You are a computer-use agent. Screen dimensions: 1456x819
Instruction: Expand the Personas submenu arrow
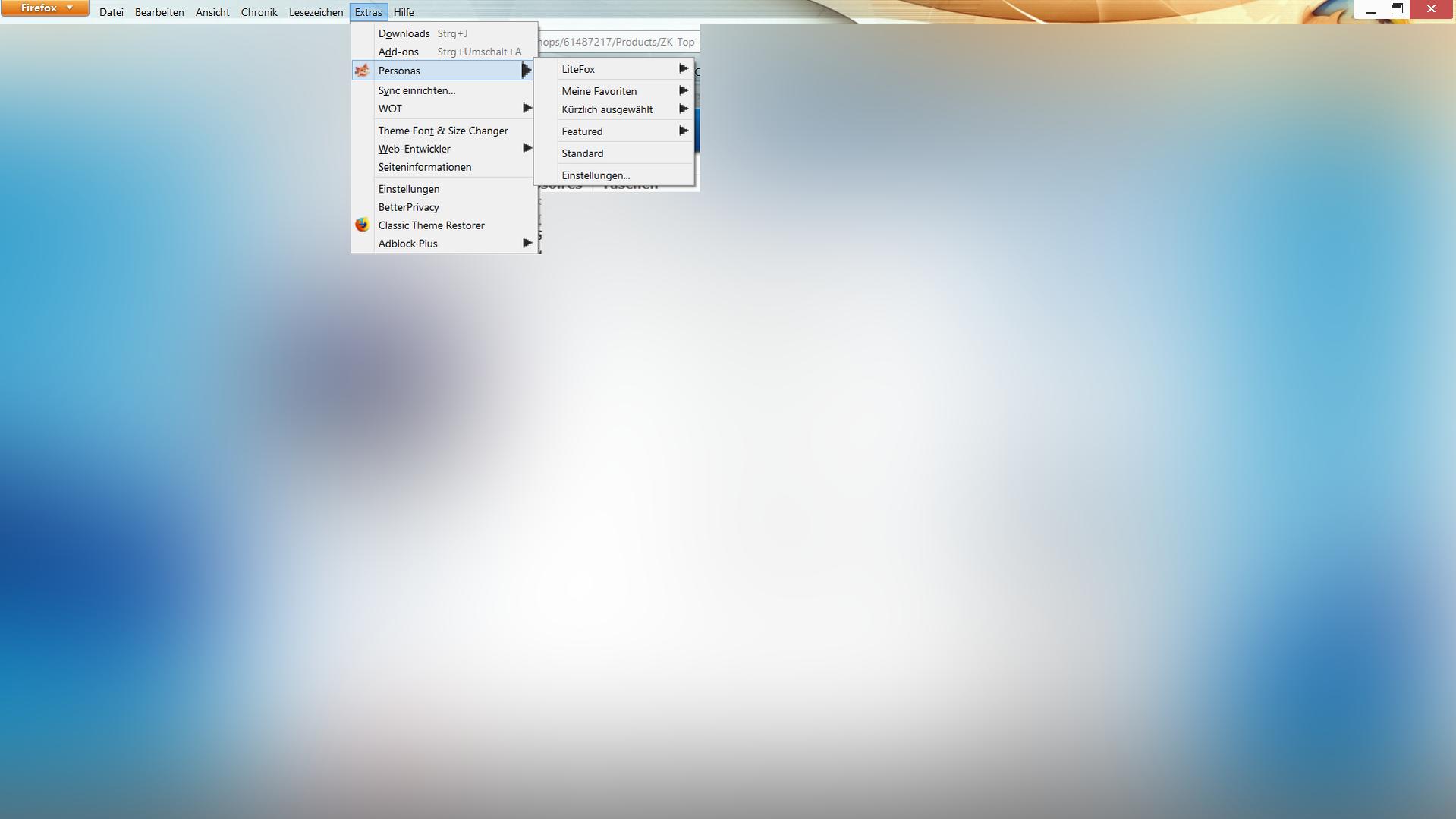coord(527,71)
